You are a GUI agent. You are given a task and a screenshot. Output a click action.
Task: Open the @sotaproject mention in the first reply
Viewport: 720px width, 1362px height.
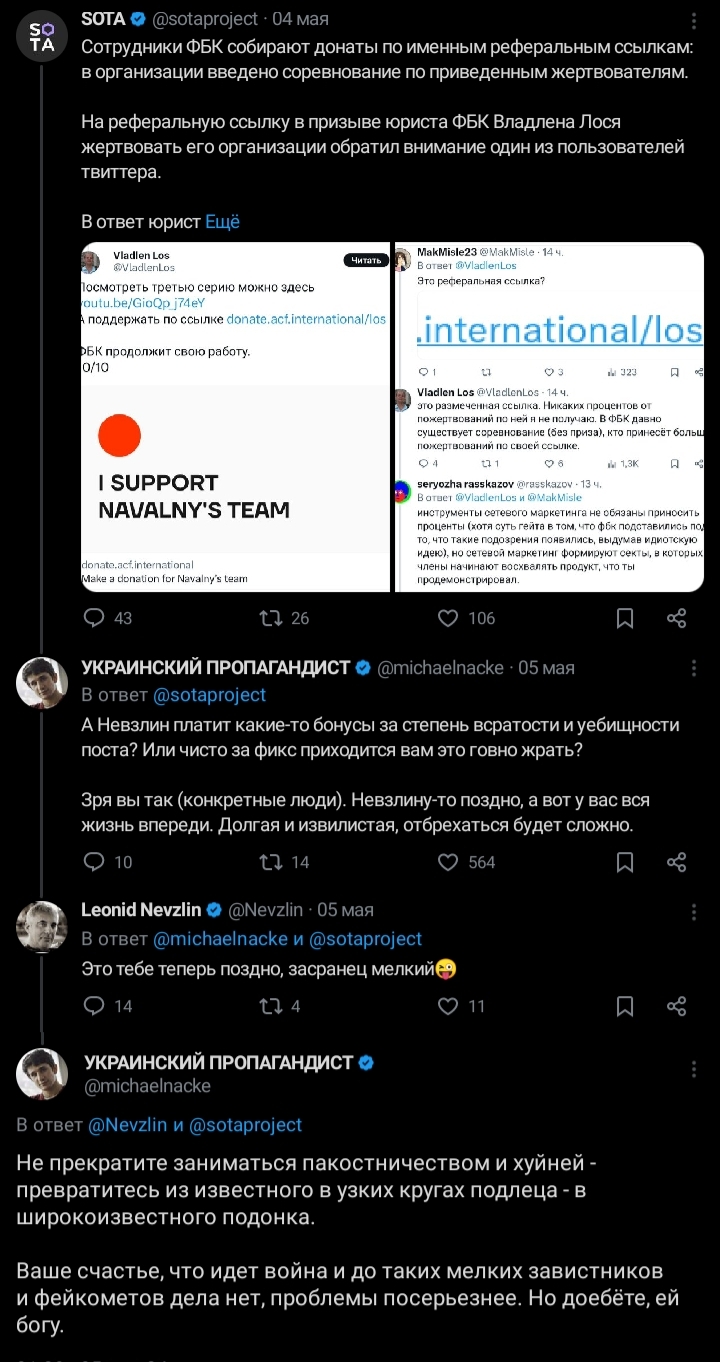point(209,694)
